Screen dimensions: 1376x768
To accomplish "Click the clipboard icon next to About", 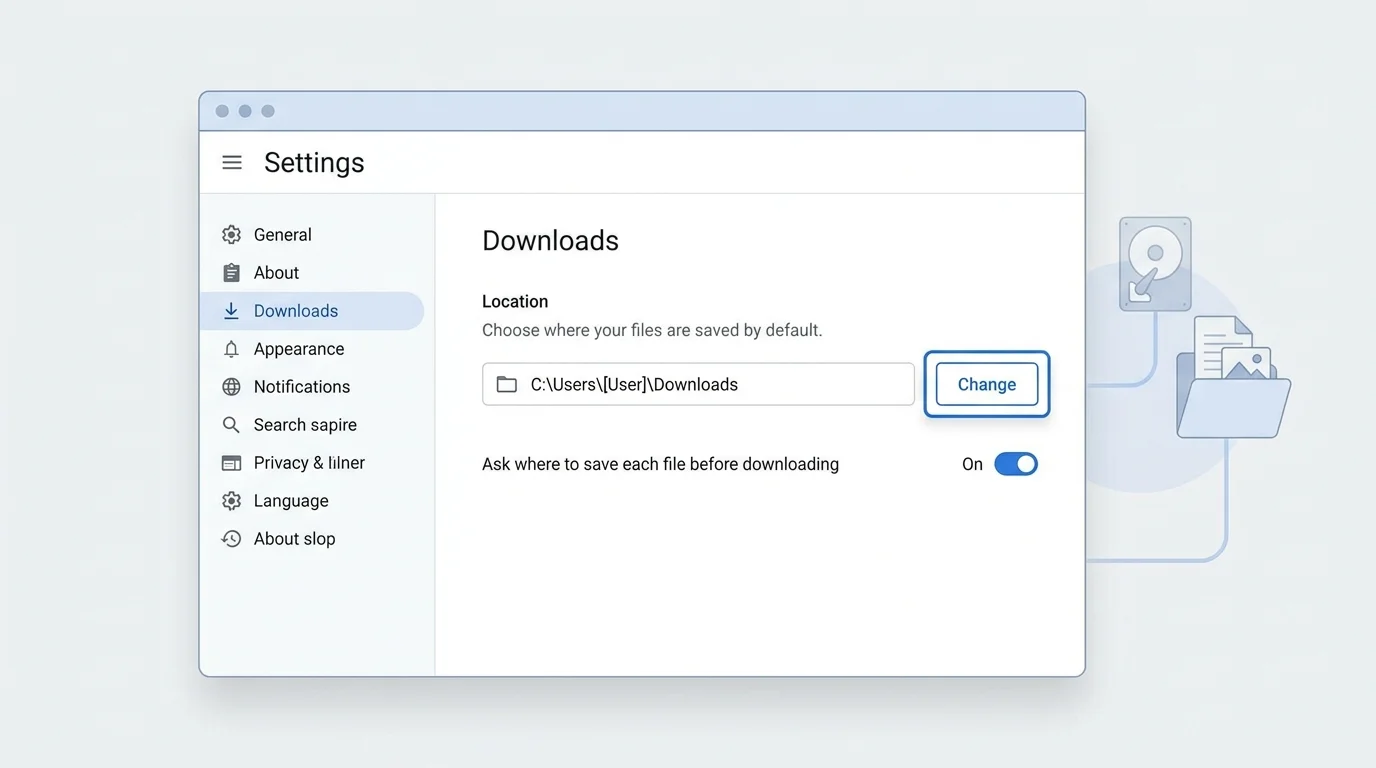I will [231, 273].
